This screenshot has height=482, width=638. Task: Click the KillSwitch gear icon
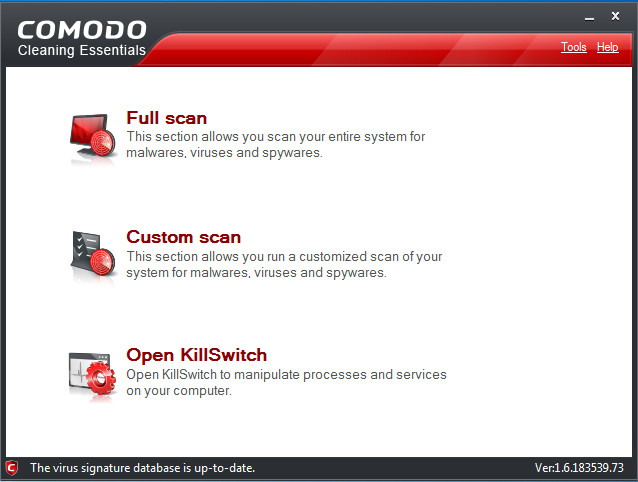click(x=93, y=374)
